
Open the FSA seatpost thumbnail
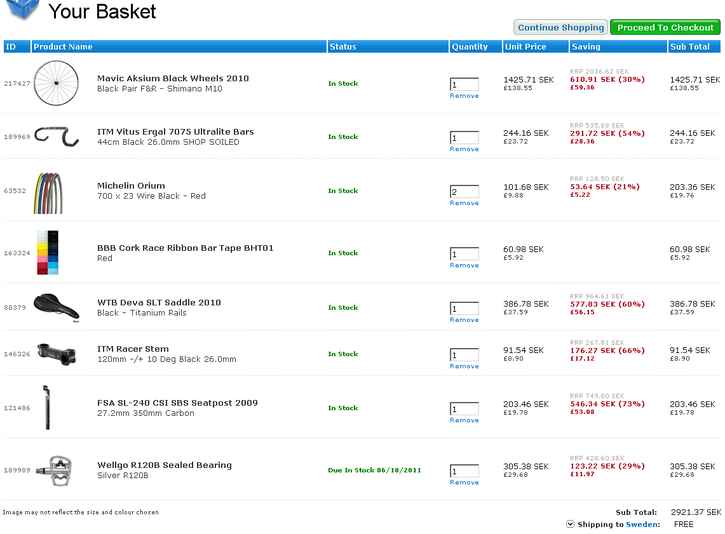pos(46,407)
